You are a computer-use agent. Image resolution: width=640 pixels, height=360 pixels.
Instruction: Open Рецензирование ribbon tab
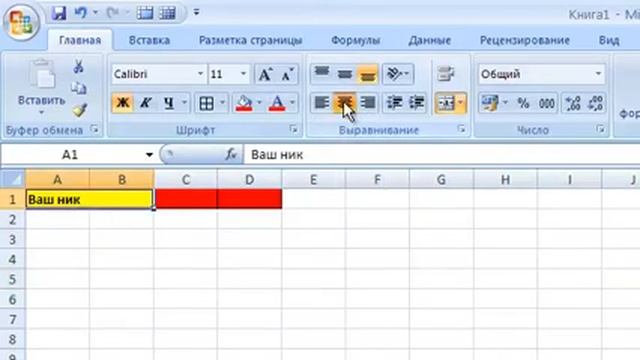pyautogui.click(x=524, y=40)
